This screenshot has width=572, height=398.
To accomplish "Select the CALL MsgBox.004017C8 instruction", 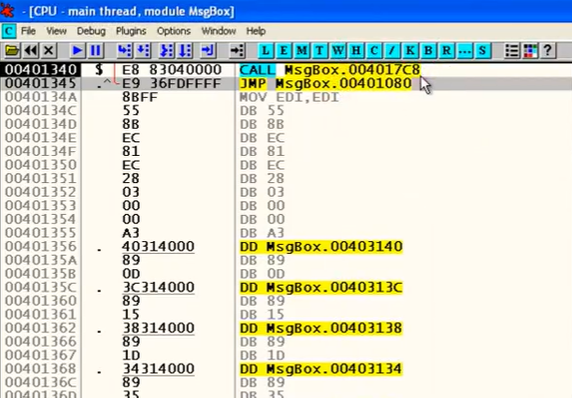I will pos(330,70).
